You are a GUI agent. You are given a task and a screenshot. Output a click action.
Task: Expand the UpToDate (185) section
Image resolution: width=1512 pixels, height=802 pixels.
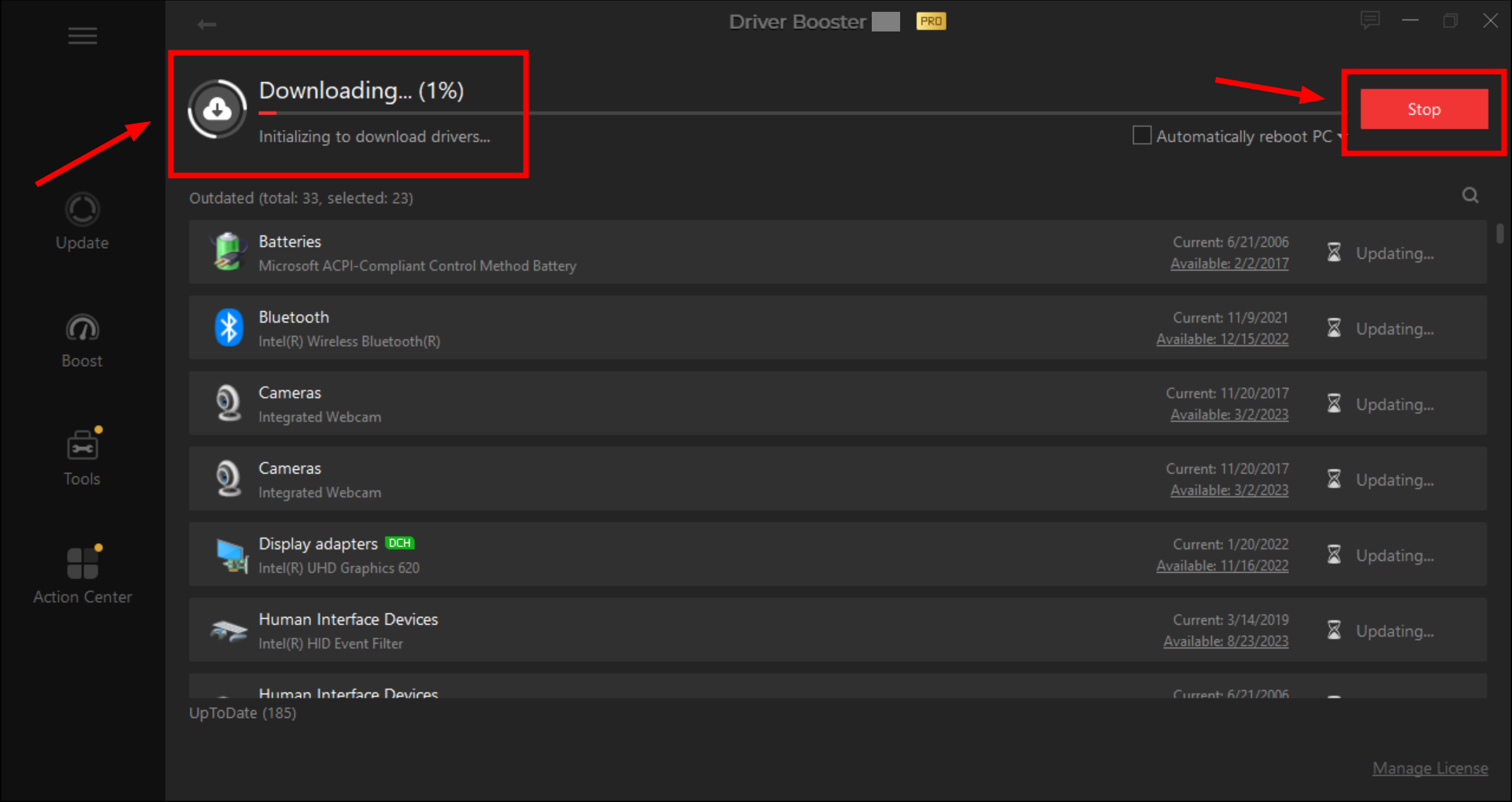243,713
